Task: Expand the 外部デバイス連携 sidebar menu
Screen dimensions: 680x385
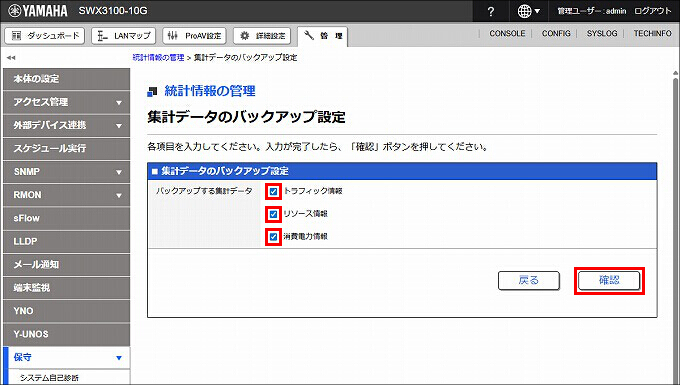Action: point(66,125)
